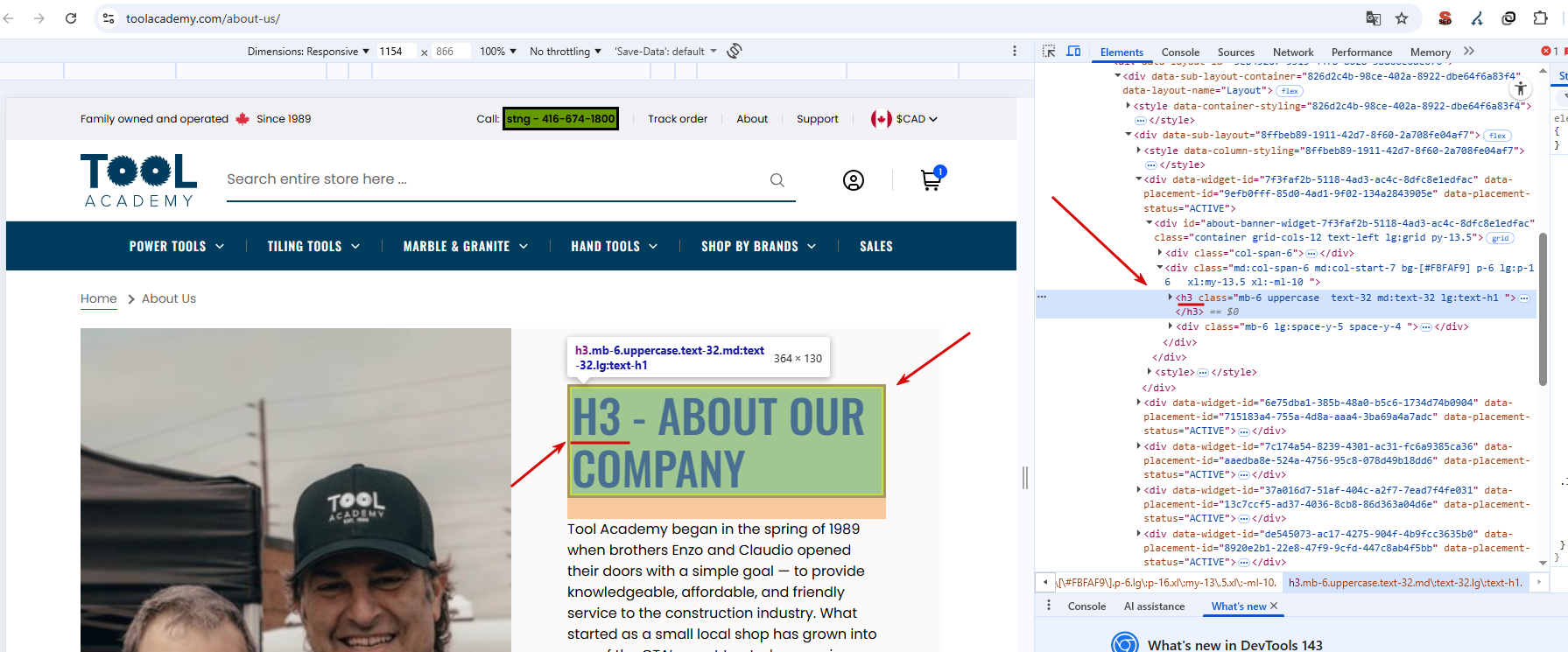Expand the h3 element's collapsed ellipsis
The image size is (1568, 652).
(1524, 298)
